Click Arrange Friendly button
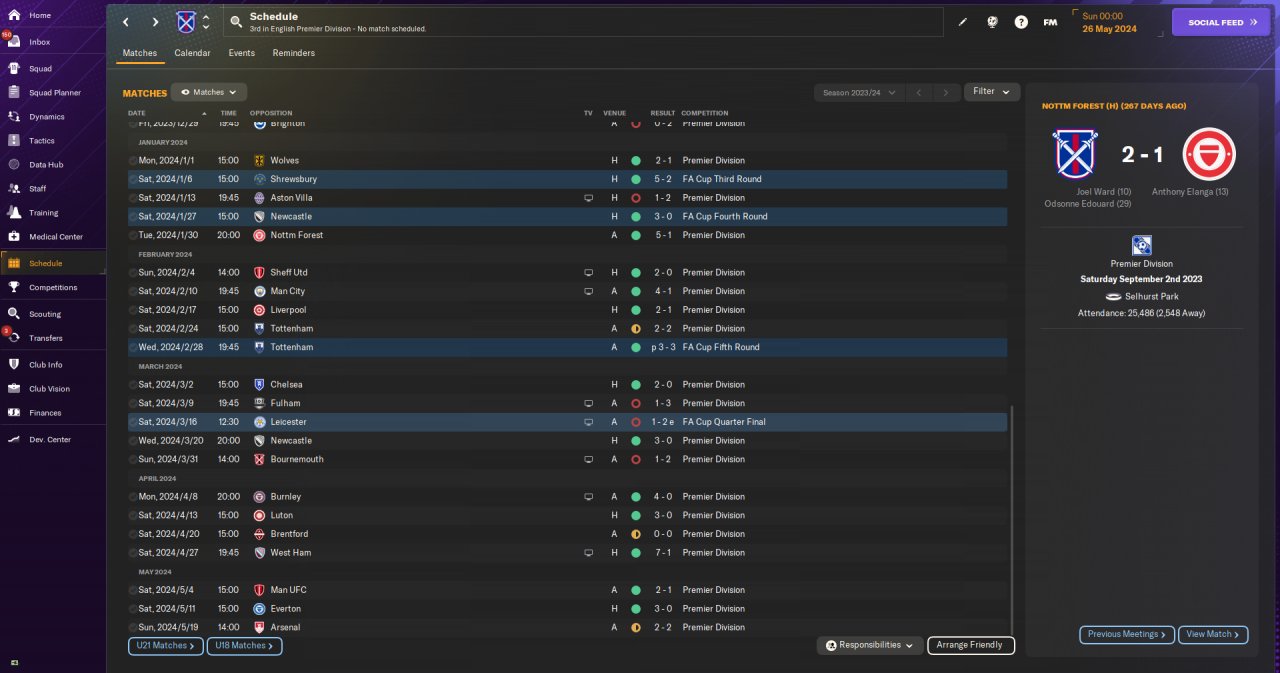Image resolution: width=1280 pixels, height=673 pixels. [970, 645]
